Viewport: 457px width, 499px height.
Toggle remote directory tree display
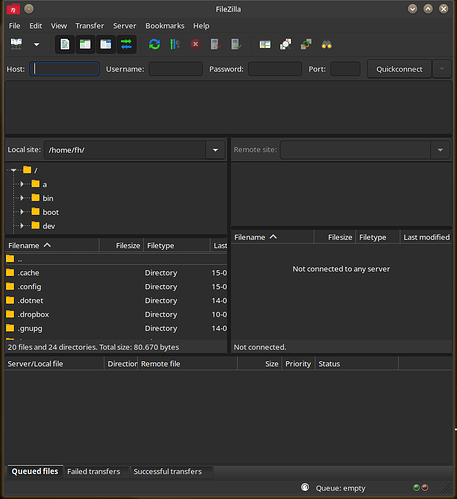click(x=106, y=44)
